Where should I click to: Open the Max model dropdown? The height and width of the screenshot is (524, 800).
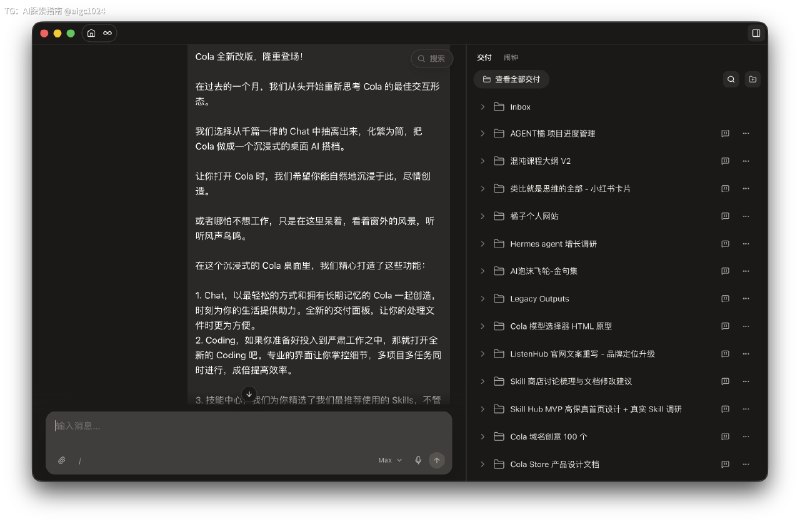pyautogui.click(x=390, y=461)
